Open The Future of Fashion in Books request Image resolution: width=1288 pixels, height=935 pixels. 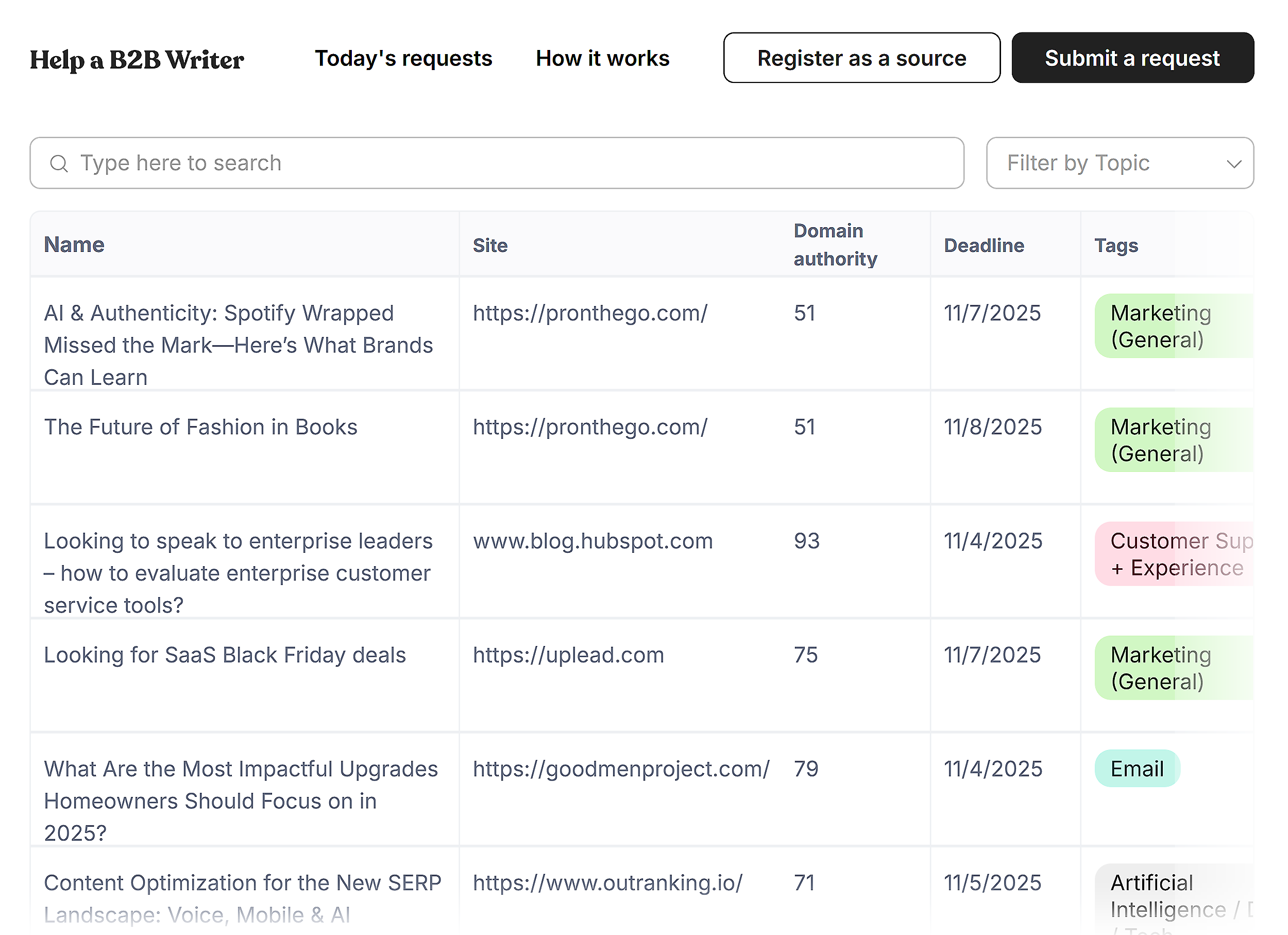[200, 427]
